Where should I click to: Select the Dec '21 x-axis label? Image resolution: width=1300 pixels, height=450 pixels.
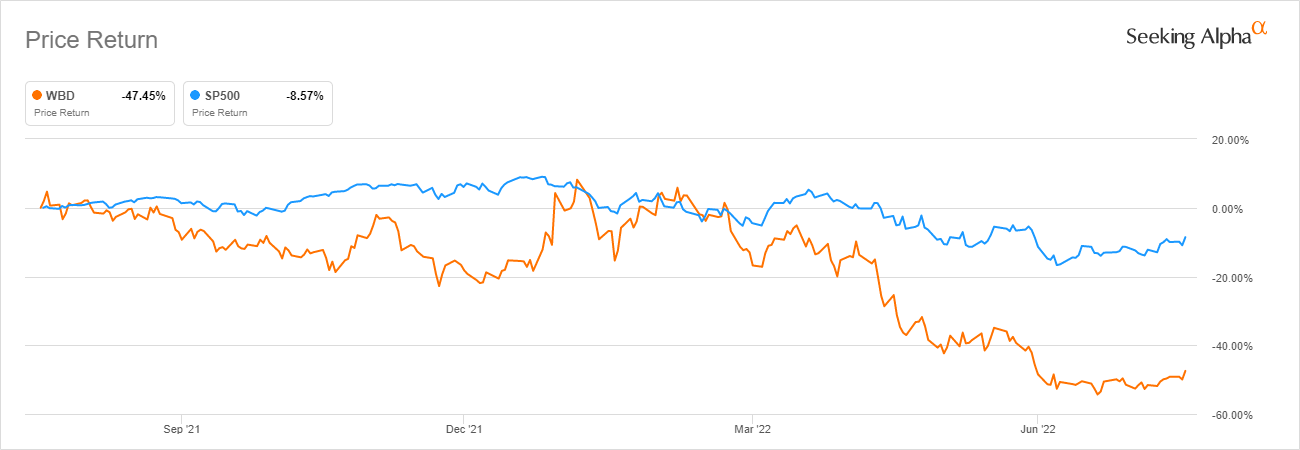click(465, 430)
